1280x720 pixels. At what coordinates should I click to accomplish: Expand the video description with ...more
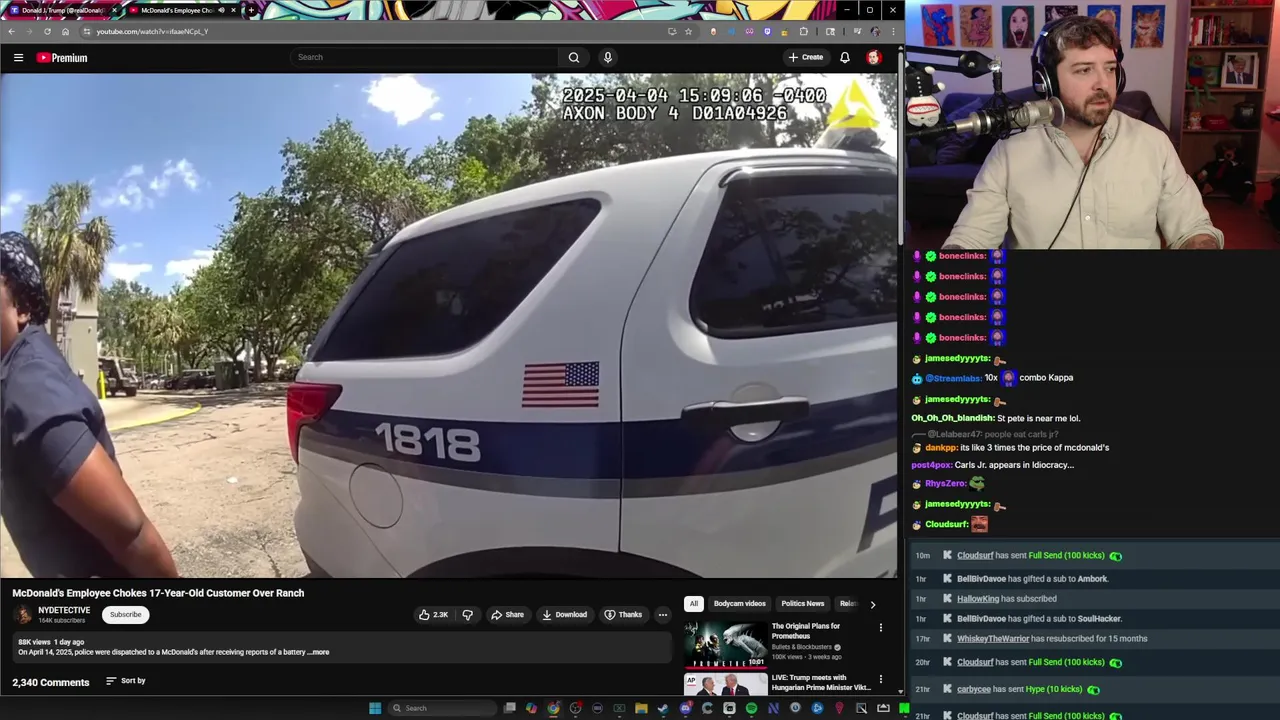[x=320, y=652]
